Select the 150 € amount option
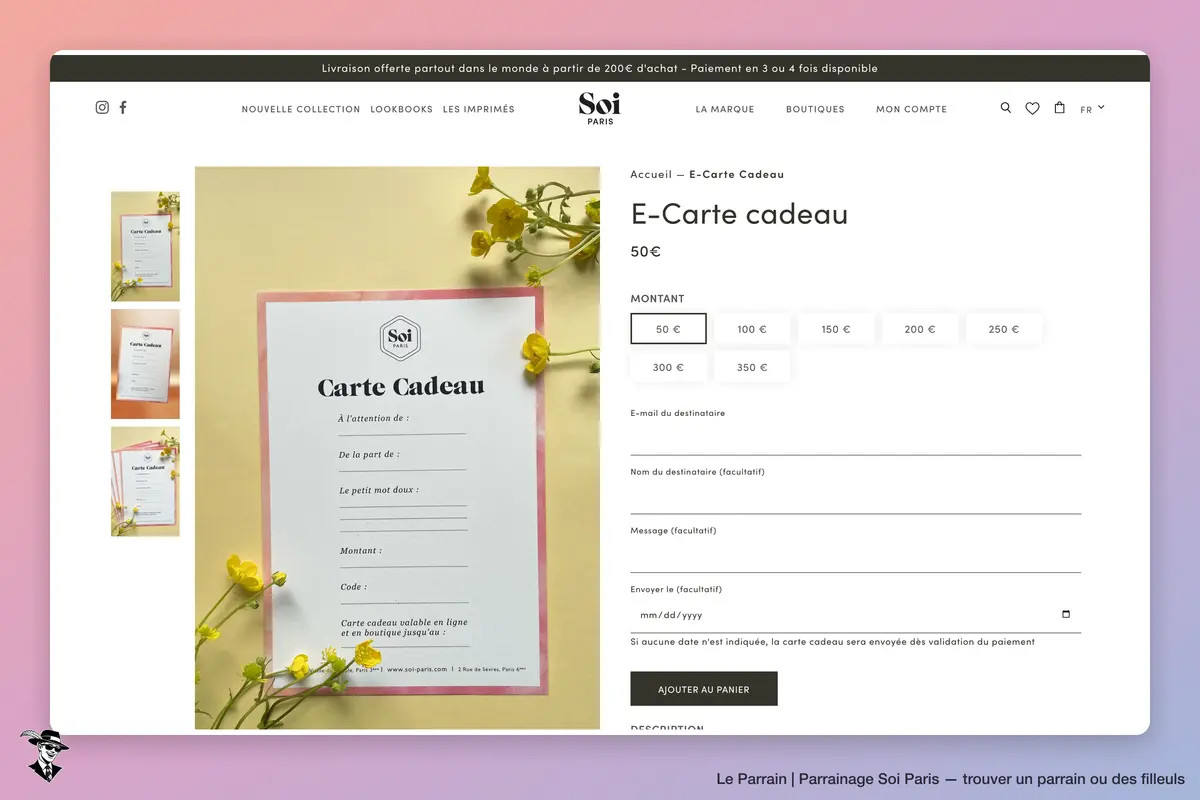The height and width of the screenshot is (800, 1200). pos(836,329)
